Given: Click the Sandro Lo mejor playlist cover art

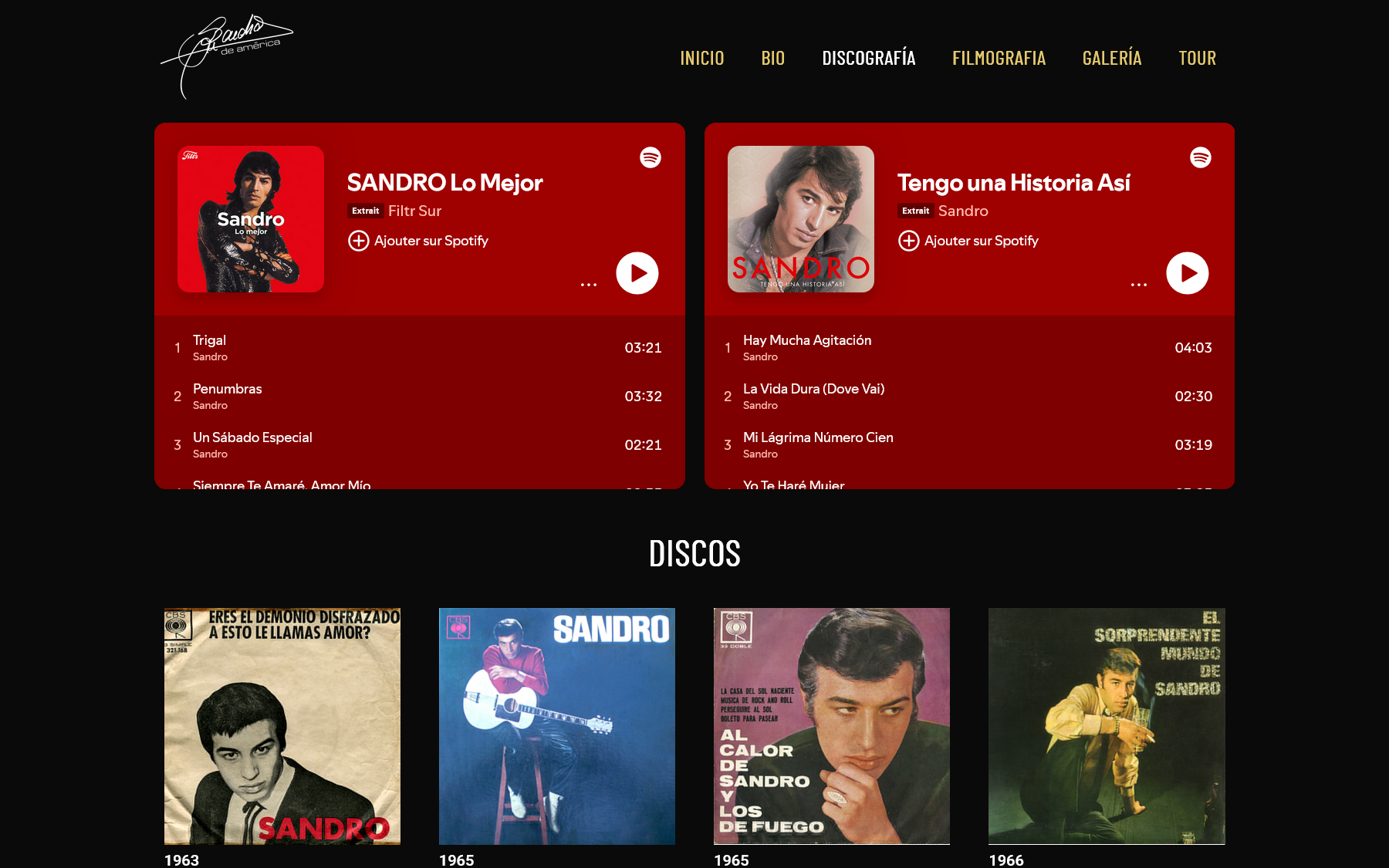Looking at the screenshot, I should tap(251, 219).
